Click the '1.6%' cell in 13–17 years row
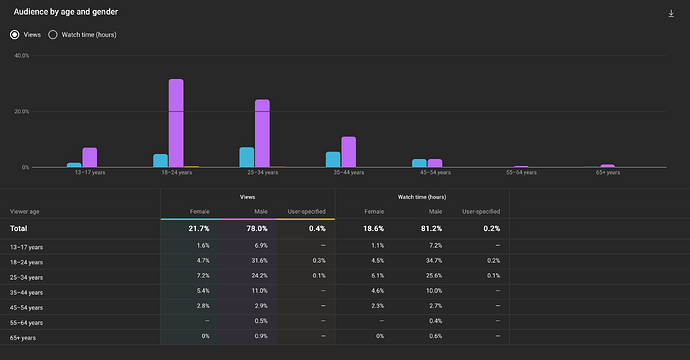Screen dimensions: 690x360 tap(203, 246)
